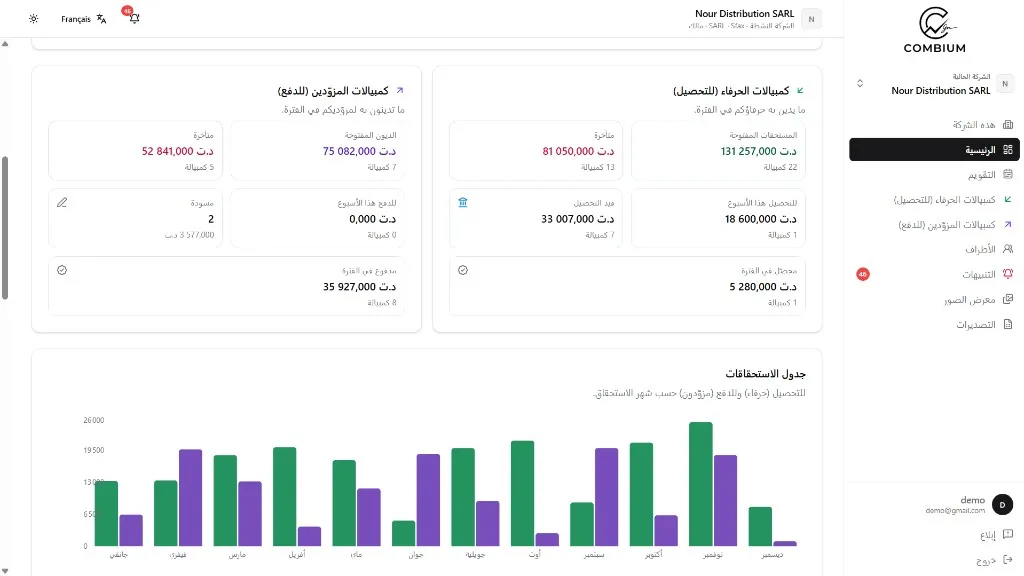This screenshot has width=1024, height=576.
Task: Open التنبيهات alerts menu item
Action: click(934, 274)
